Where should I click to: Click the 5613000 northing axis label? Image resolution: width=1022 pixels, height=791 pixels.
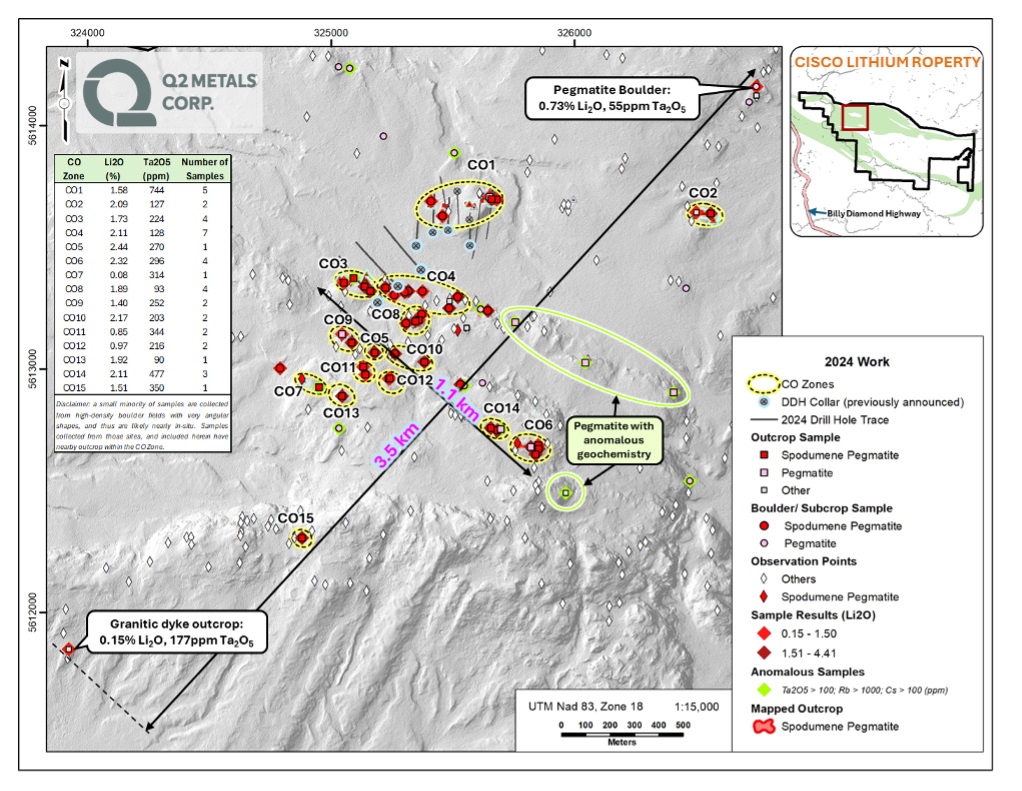(33, 368)
